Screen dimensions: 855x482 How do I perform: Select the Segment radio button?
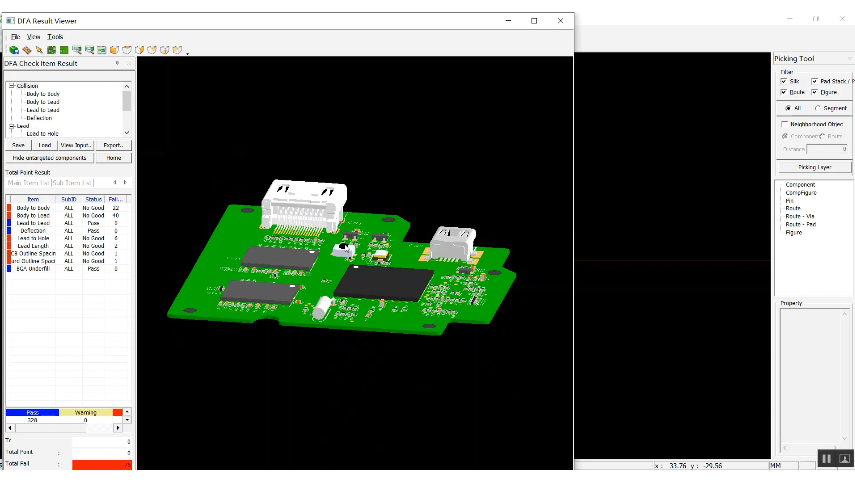817,108
